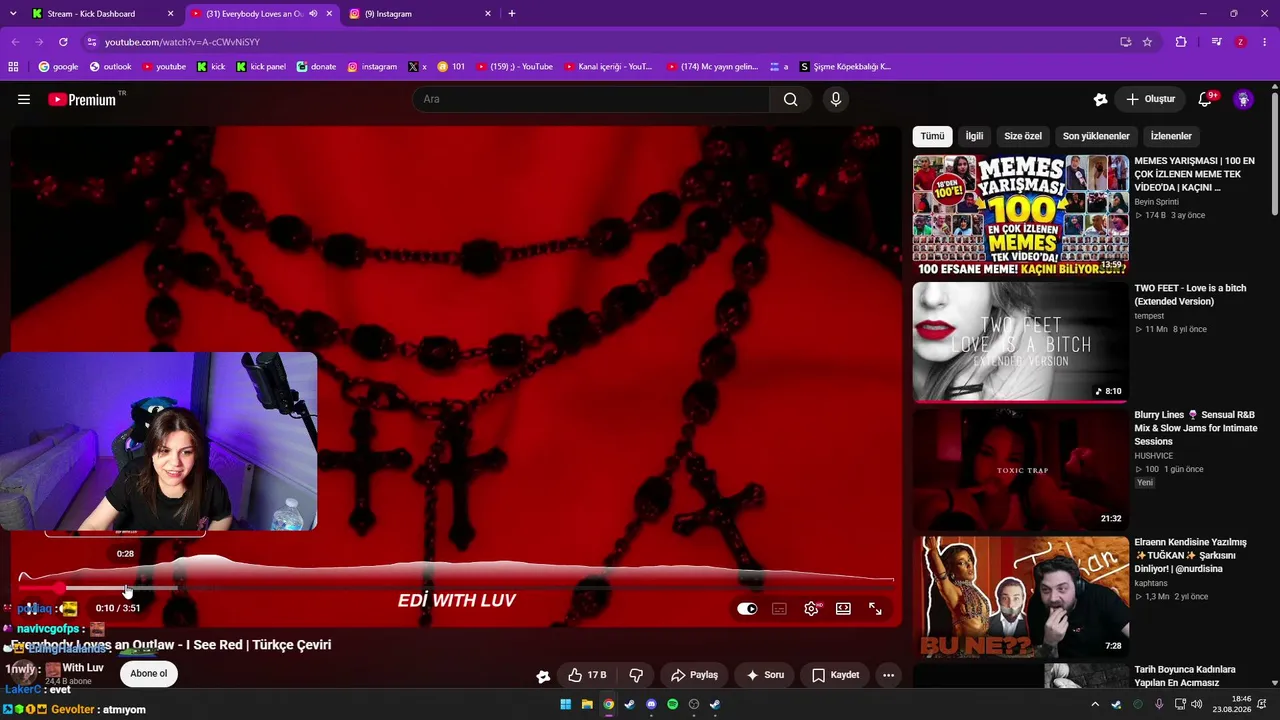This screenshot has height=720, width=1280.
Task: Click the YouTube search input field
Action: 591,99
